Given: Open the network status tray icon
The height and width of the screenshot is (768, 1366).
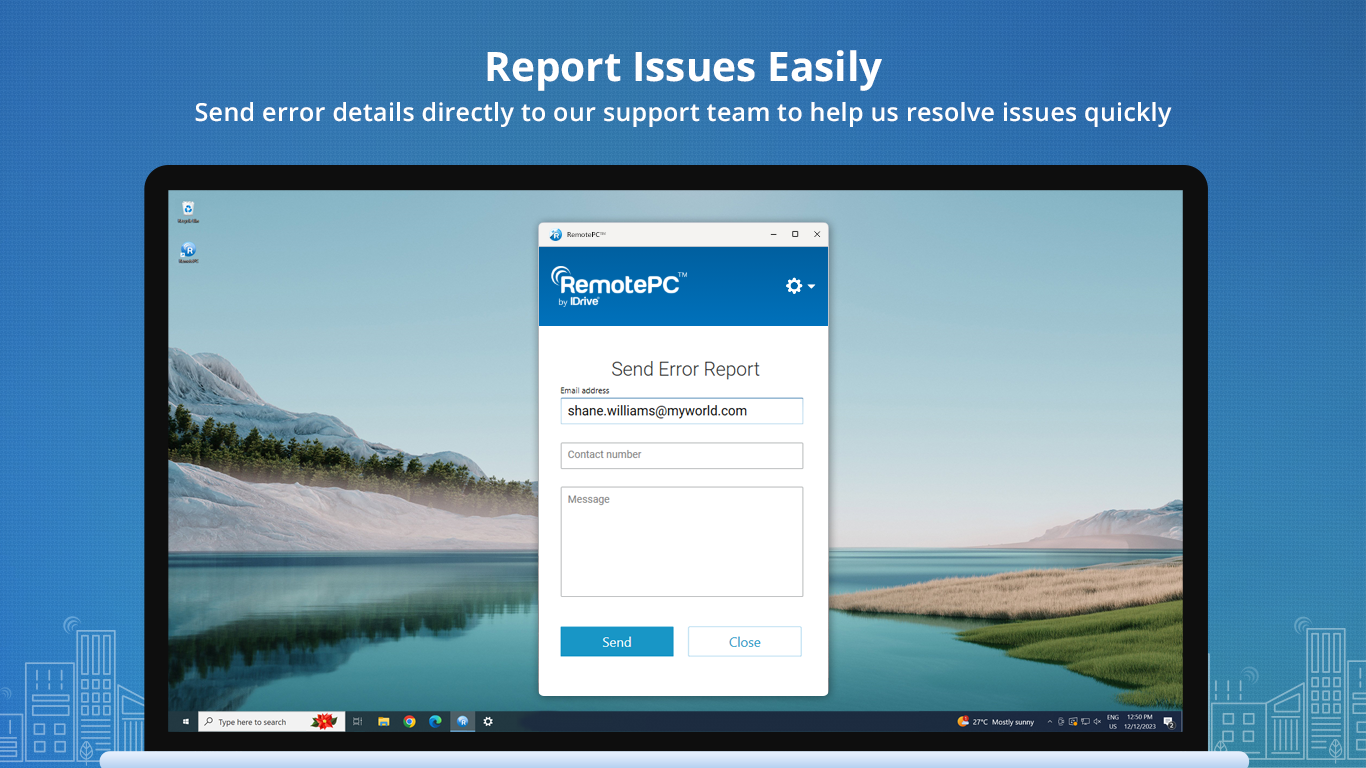Looking at the screenshot, I should click(x=1085, y=721).
